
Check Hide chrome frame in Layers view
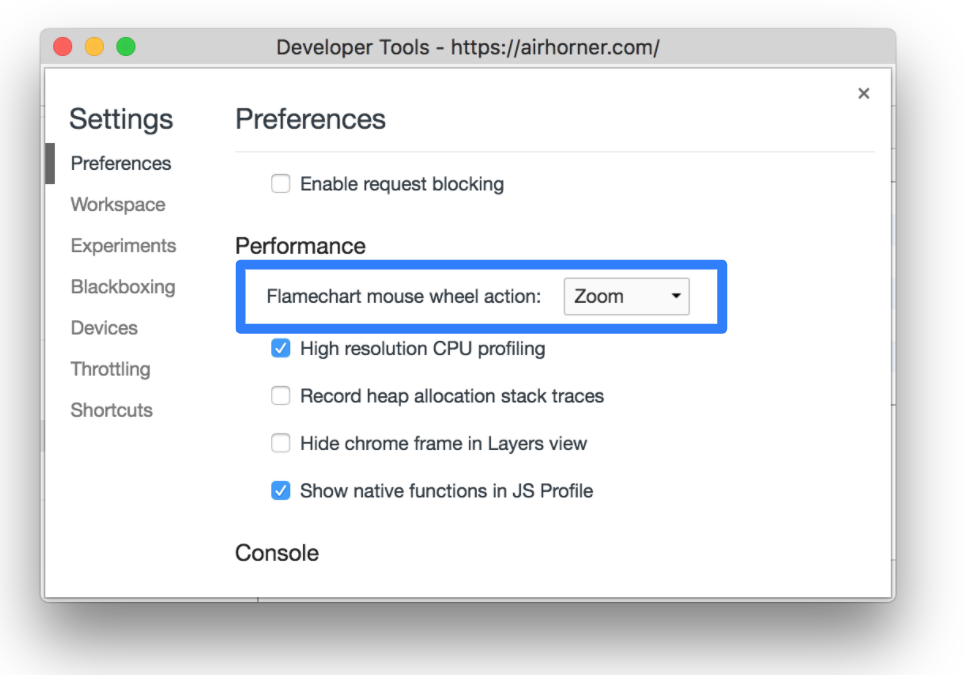click(x=281, y=443)
